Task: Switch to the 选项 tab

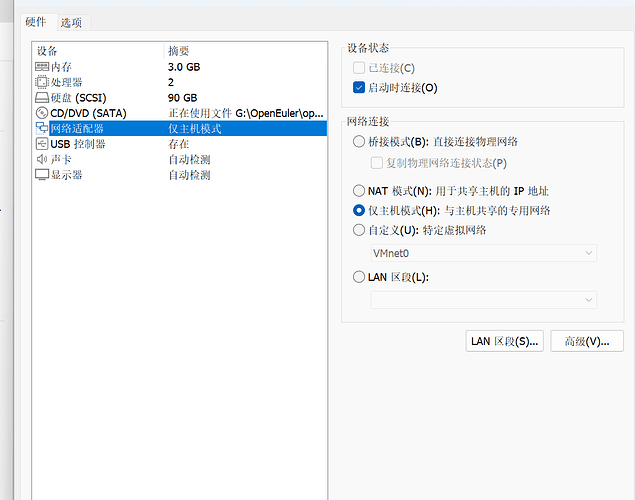Action: 71,22
